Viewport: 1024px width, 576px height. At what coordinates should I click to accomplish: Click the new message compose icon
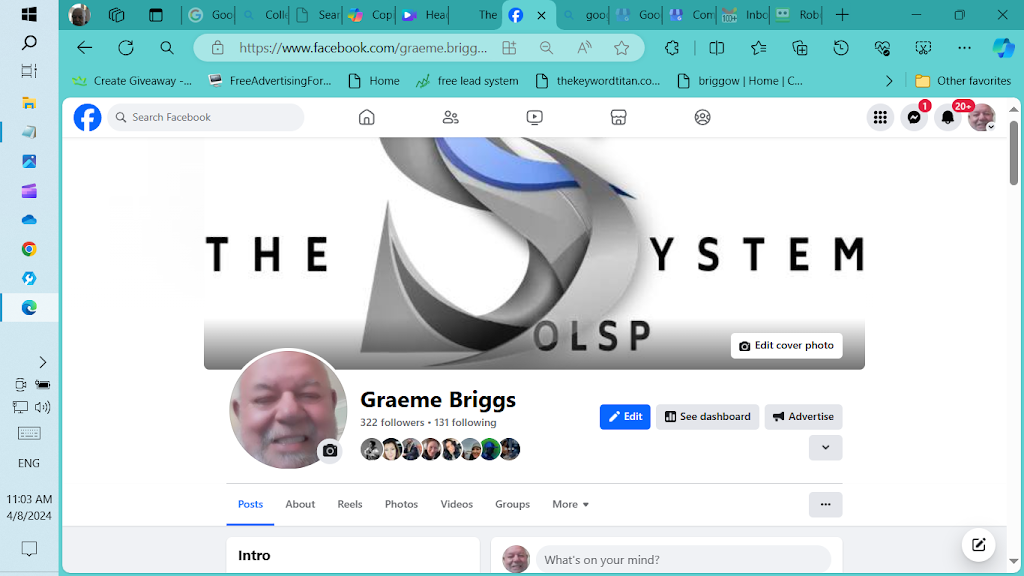coord(978,545)
